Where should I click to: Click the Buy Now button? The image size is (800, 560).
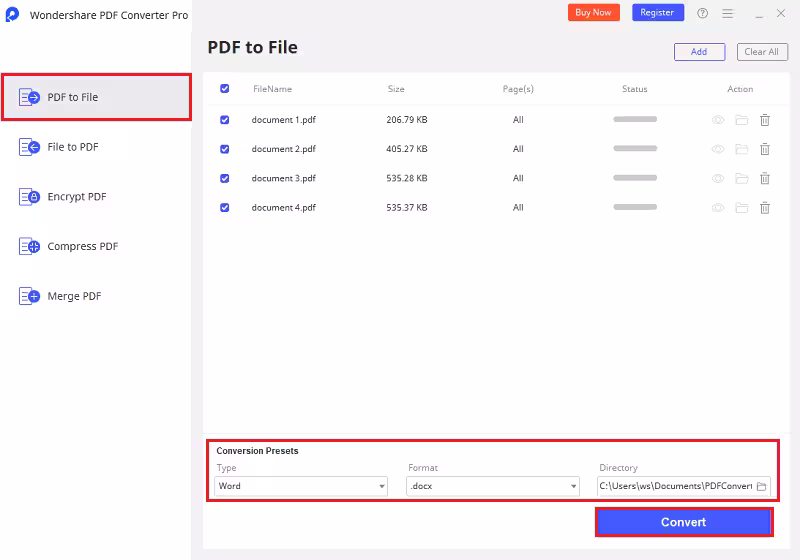point(593,12)
